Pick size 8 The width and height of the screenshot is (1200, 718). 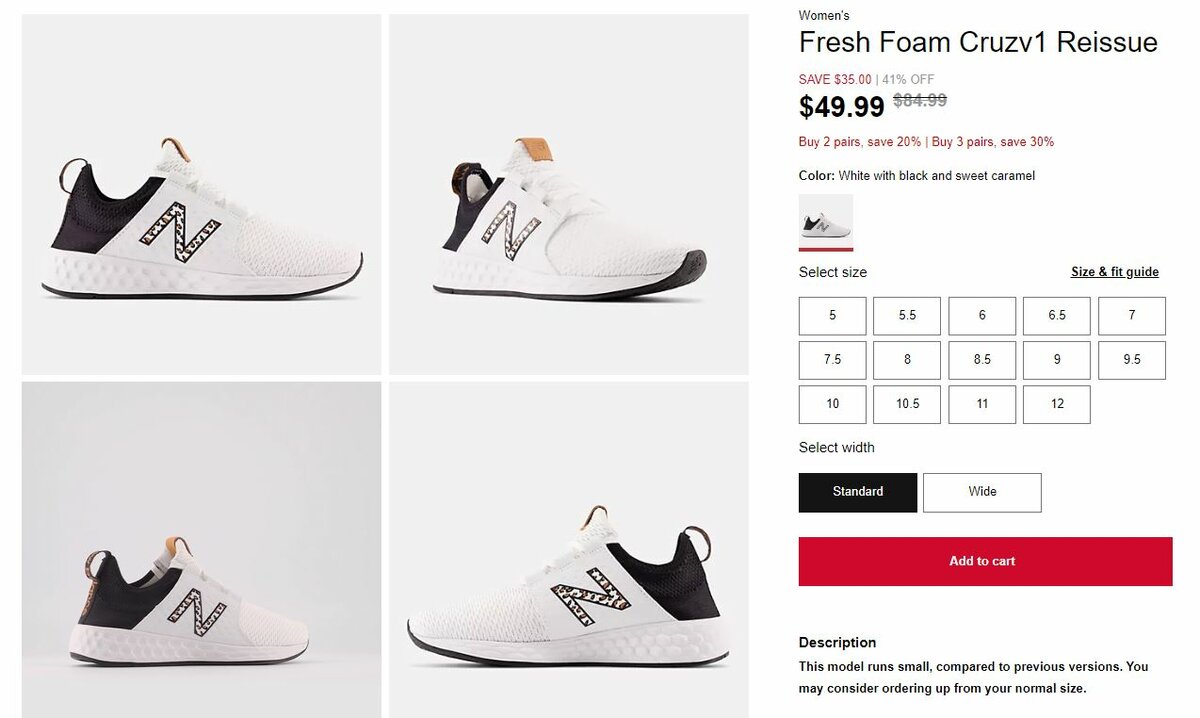point(907,360)
